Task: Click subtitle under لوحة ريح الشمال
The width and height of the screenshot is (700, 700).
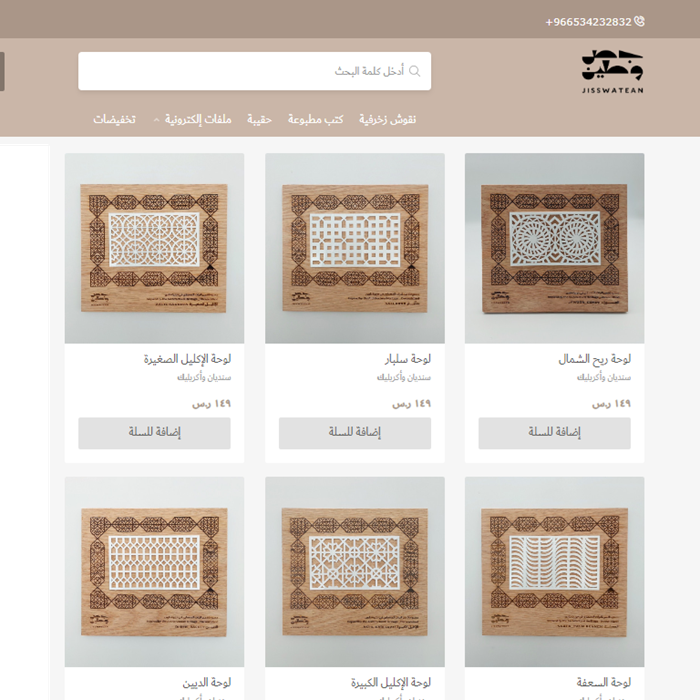Action: [x=604, y=378]
